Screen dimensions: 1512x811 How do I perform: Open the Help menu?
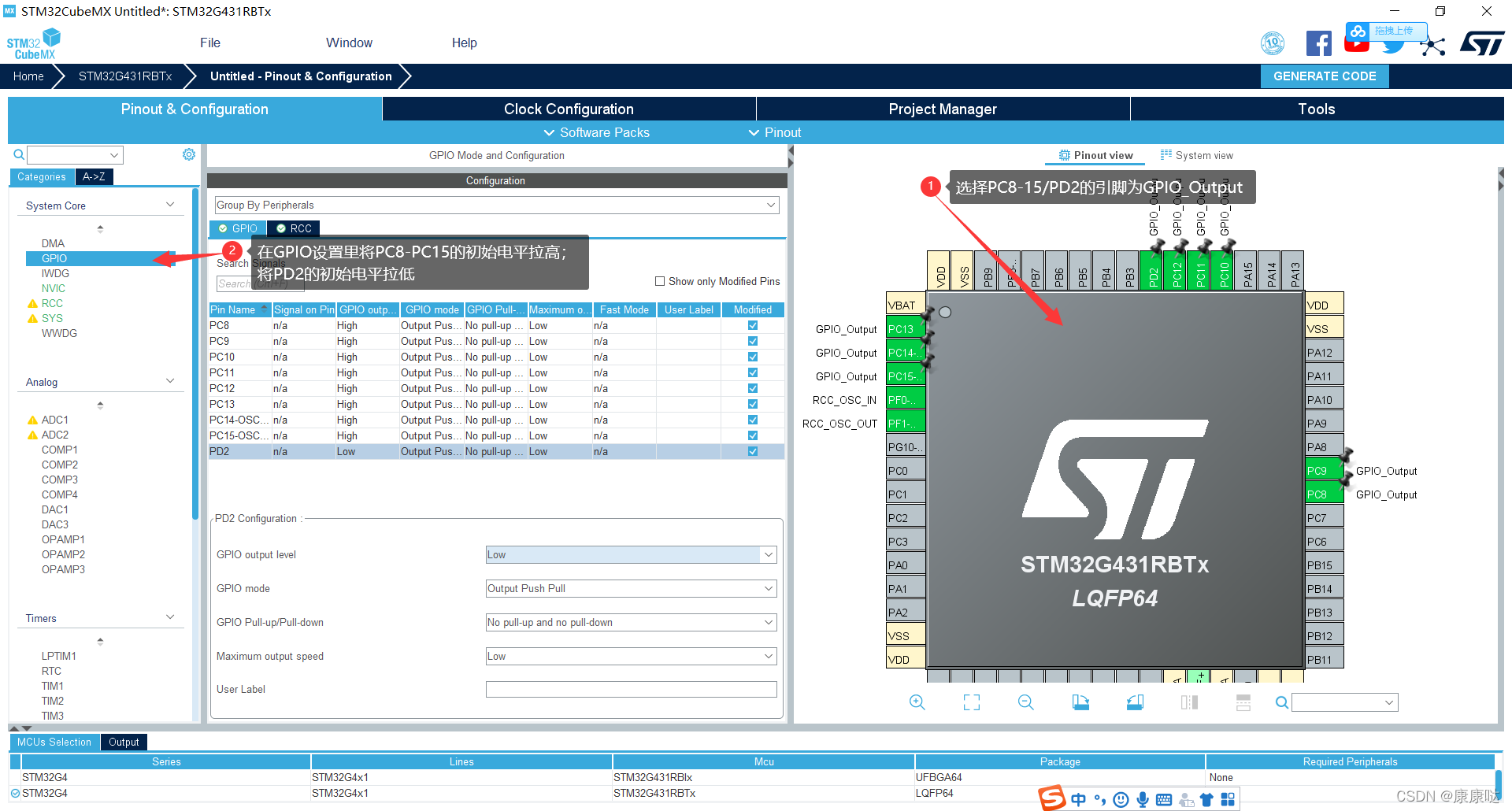[464, 43]
